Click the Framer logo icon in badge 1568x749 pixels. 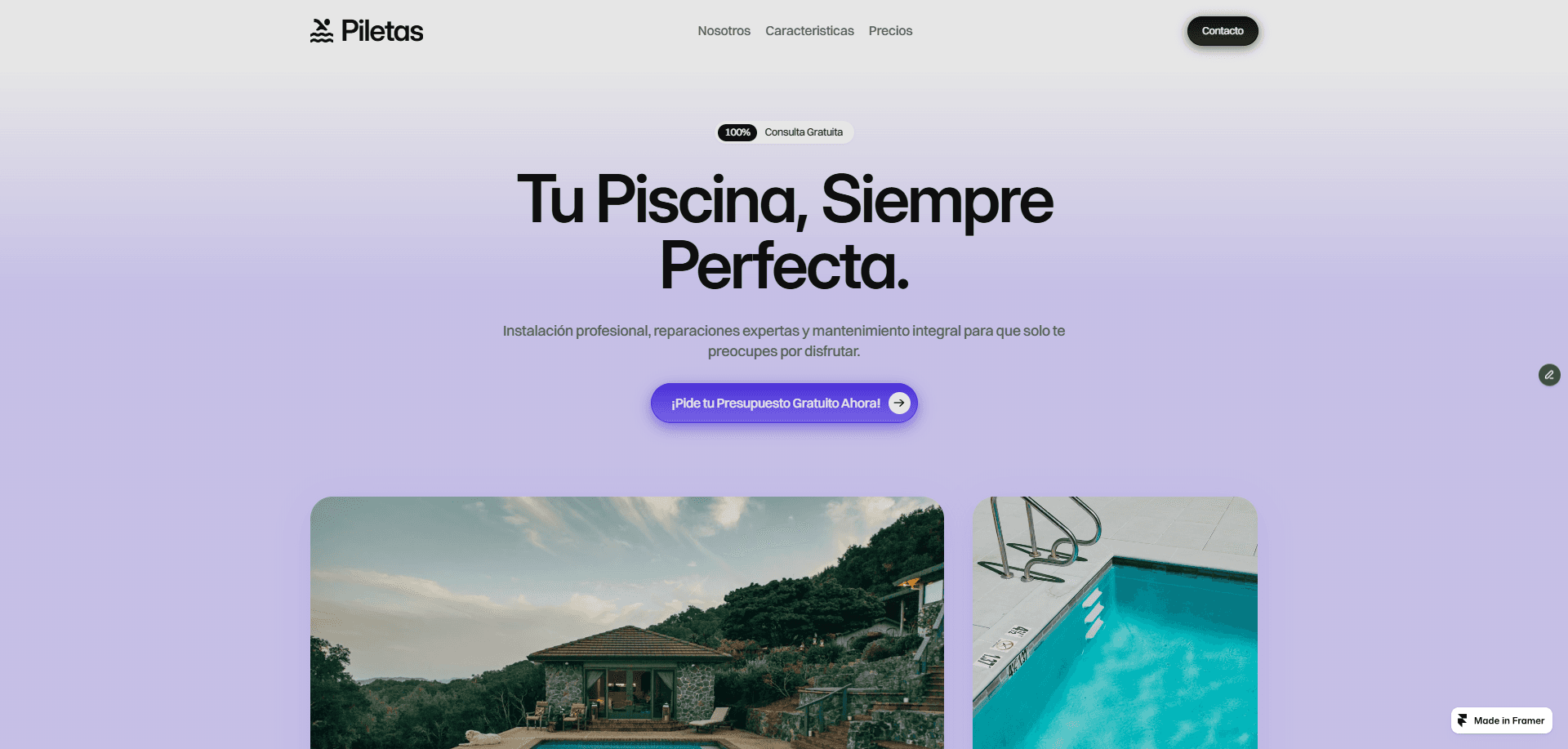tap(1463, 720)
